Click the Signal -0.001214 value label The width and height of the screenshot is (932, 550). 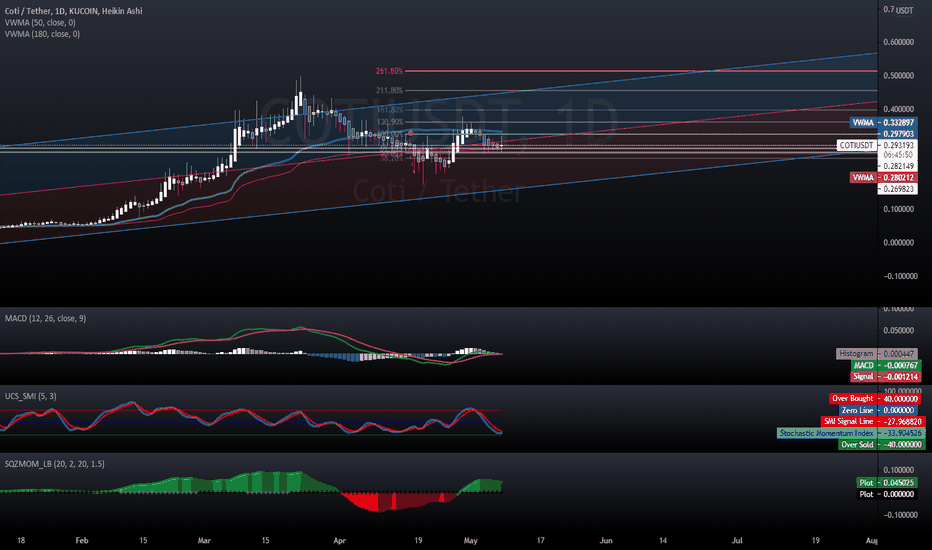[x=886, y=376]
